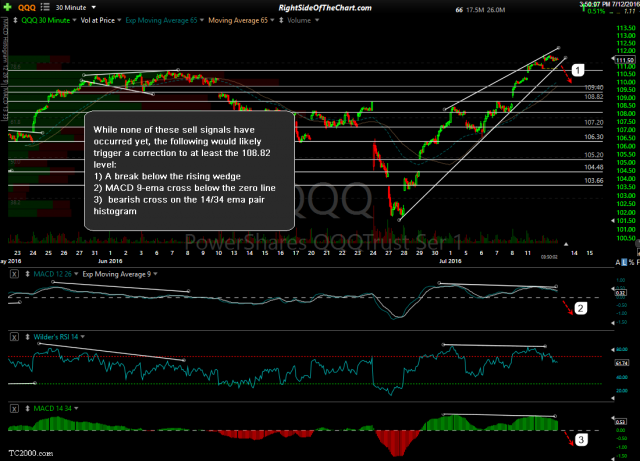Toggle the A arithmetic scale button
Viewport: 640px width, 461px height.
[x=618, y=262]
